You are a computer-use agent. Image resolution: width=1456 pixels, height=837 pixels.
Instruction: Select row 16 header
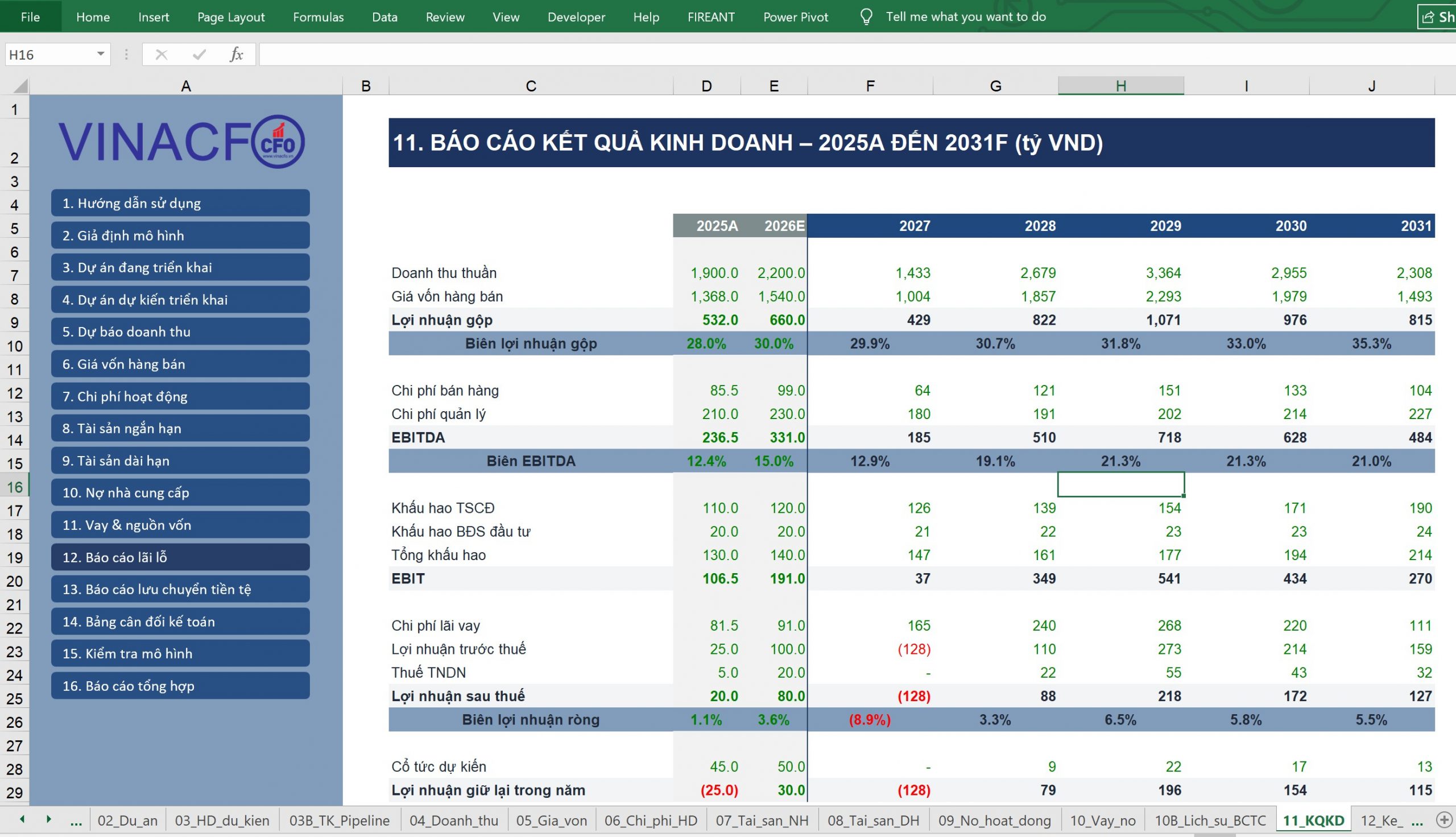[x=15, y=487]
